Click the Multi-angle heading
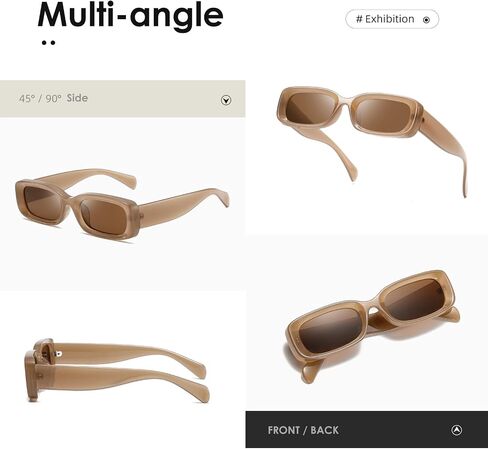Screen dimensions: 488x449 pyautogui.click(x=130, y=15)
